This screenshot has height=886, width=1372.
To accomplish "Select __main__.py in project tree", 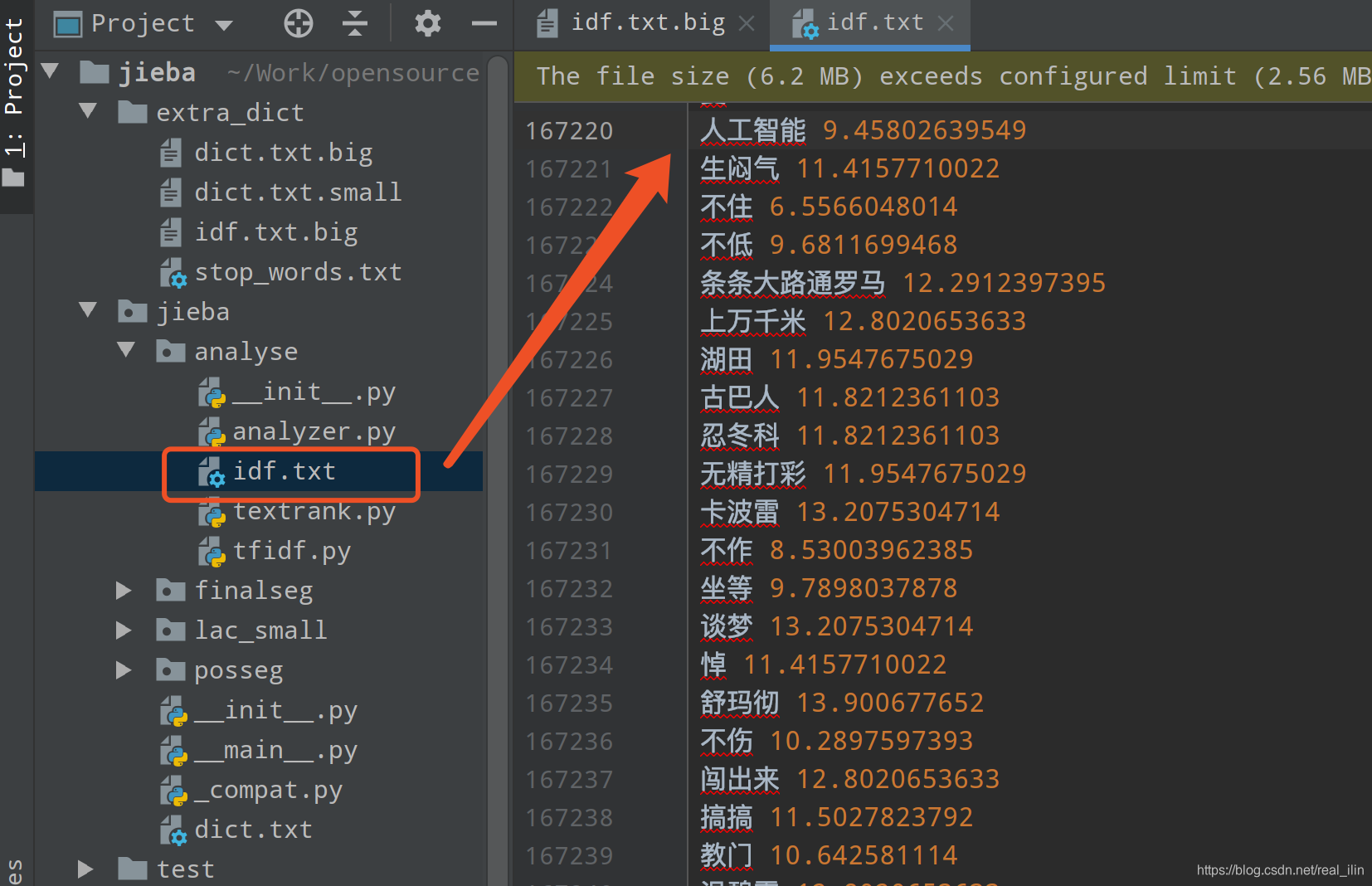I will [275, 750].
